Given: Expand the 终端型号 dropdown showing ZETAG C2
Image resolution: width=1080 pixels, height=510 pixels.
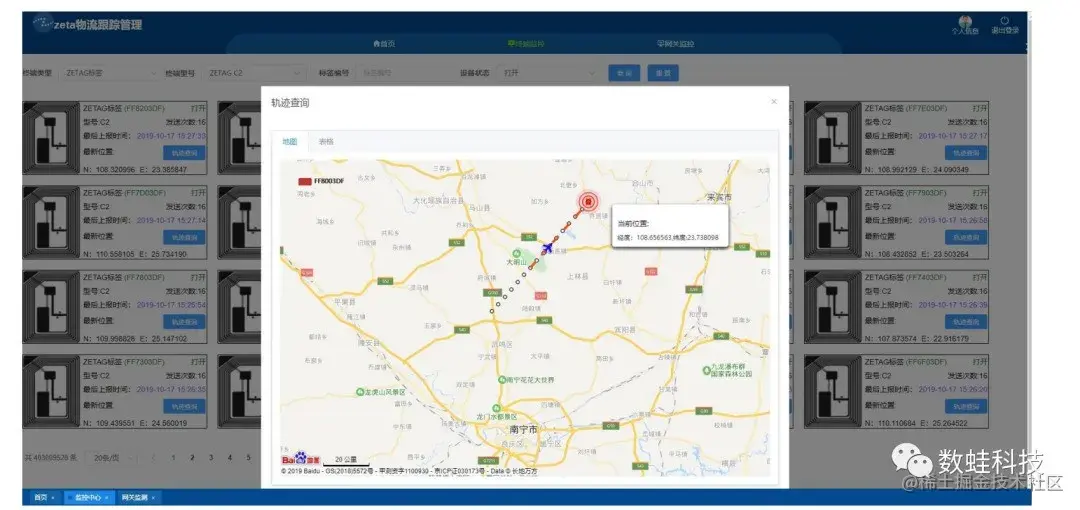Looking at the screenshot, I should pyautogui.click(x=255, y=72).
